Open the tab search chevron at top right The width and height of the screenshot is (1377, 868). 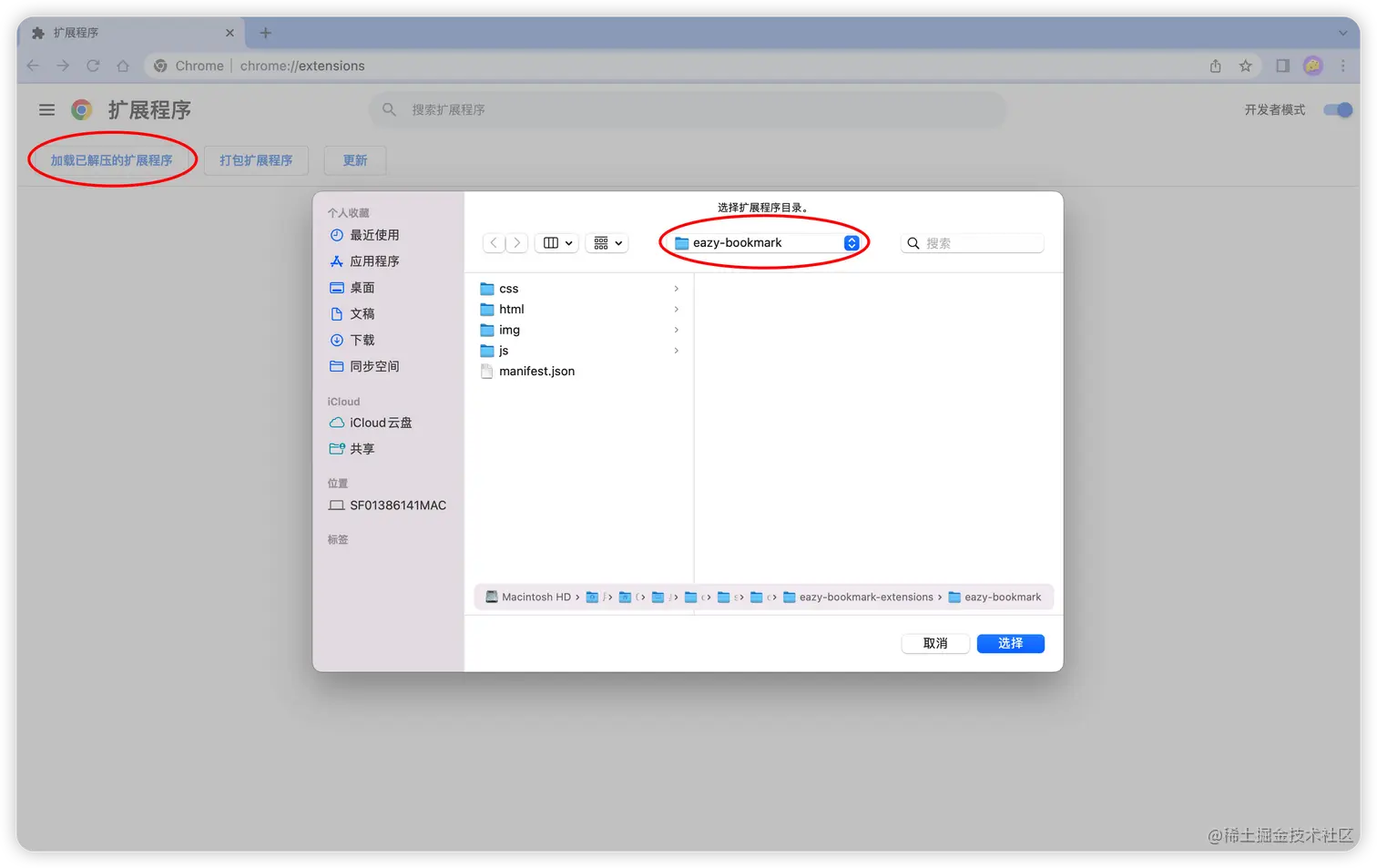[x=1342, y=33]
